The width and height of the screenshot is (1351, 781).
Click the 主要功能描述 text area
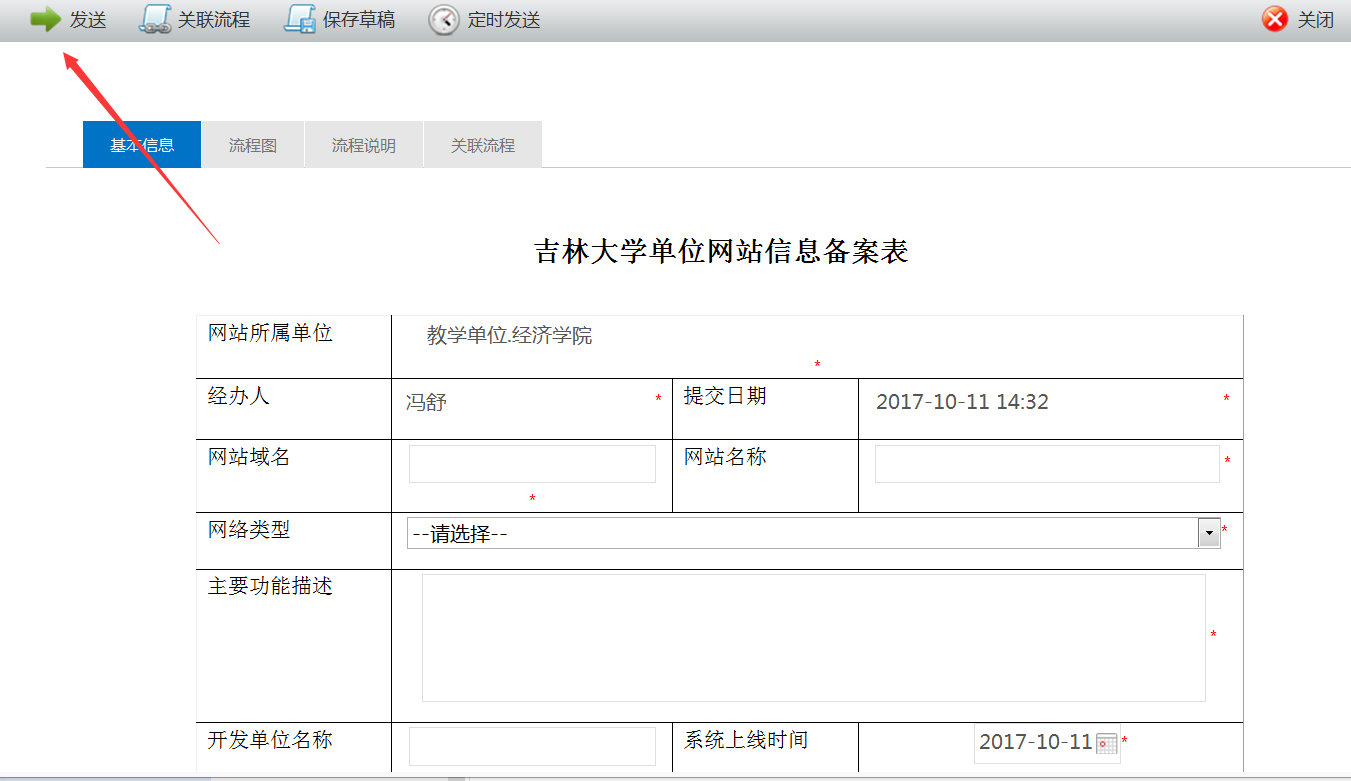pyautogui.click(x=813, y=637)
